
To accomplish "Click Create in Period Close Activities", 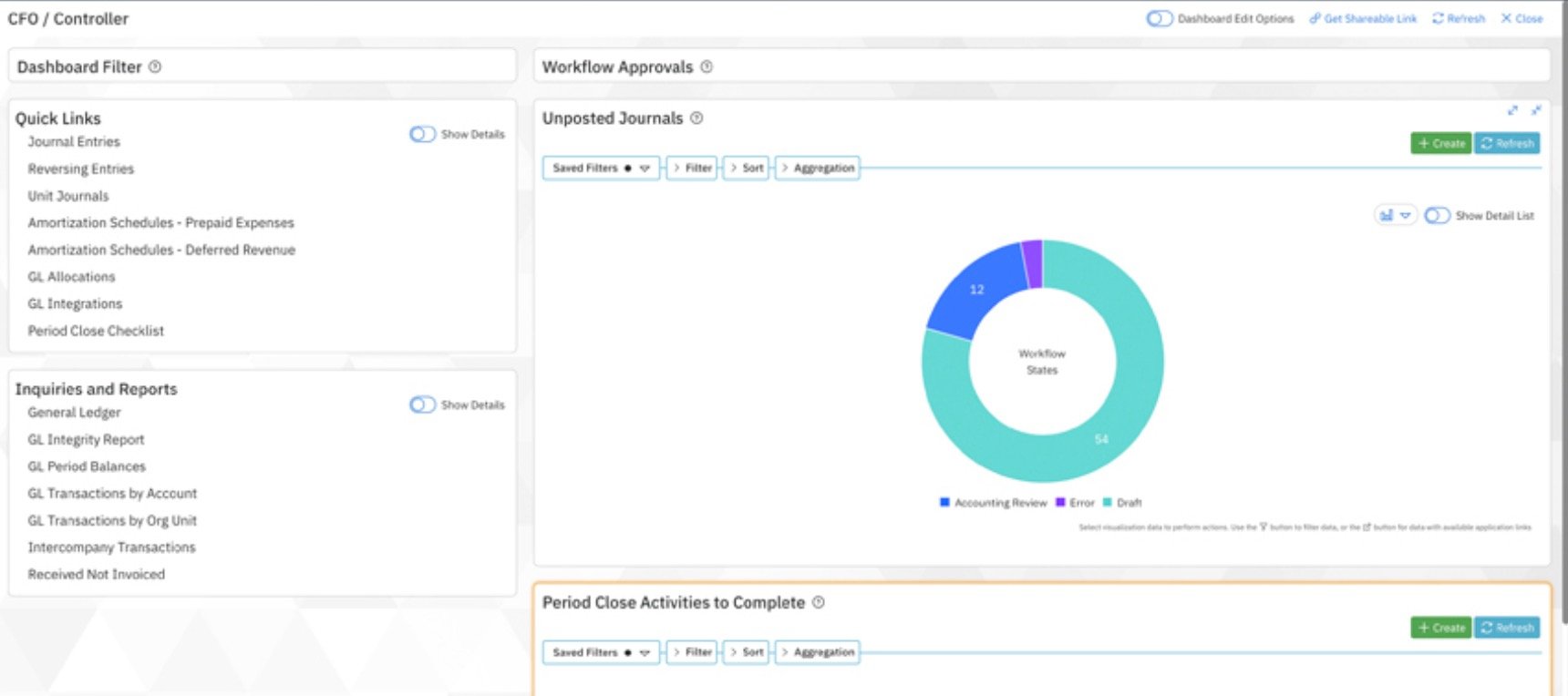I will tap(1441, 628).
